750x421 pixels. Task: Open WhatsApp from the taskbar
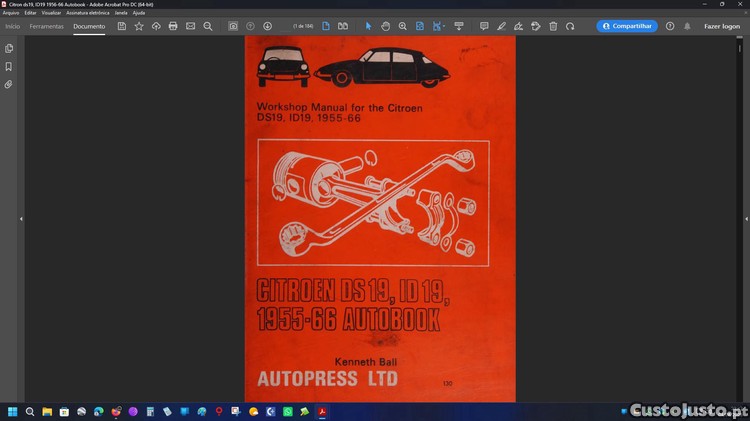(x=287, y=411)
